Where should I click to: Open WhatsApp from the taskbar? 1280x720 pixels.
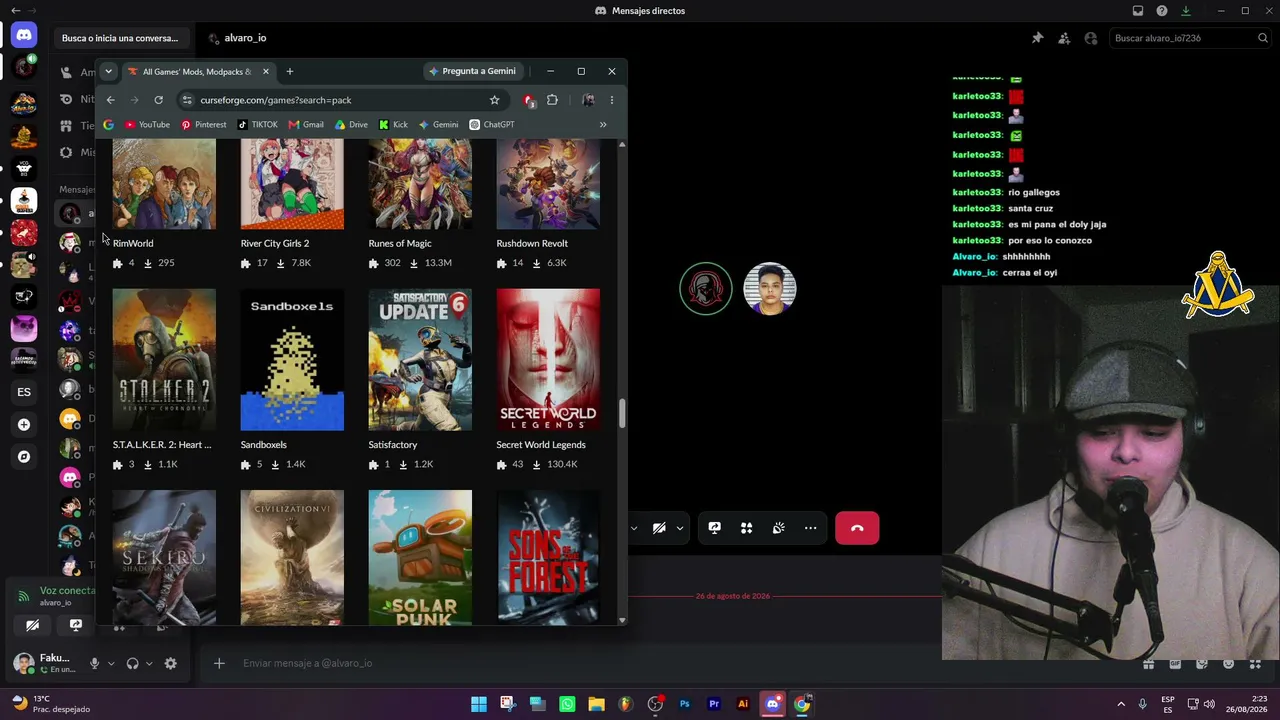point(567,704)
